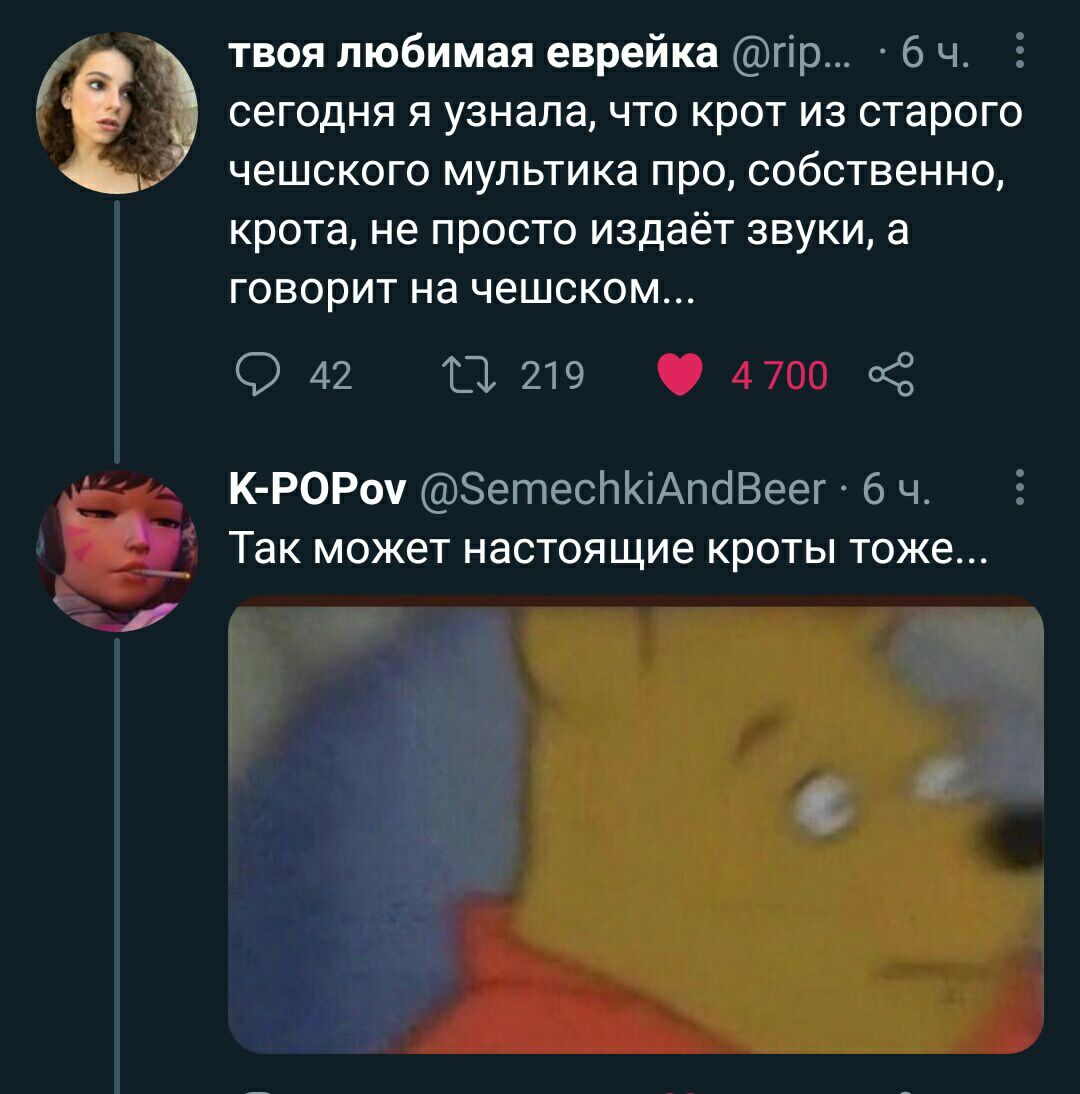Open @SemechkiAndBeer handle

coord(623,489)
